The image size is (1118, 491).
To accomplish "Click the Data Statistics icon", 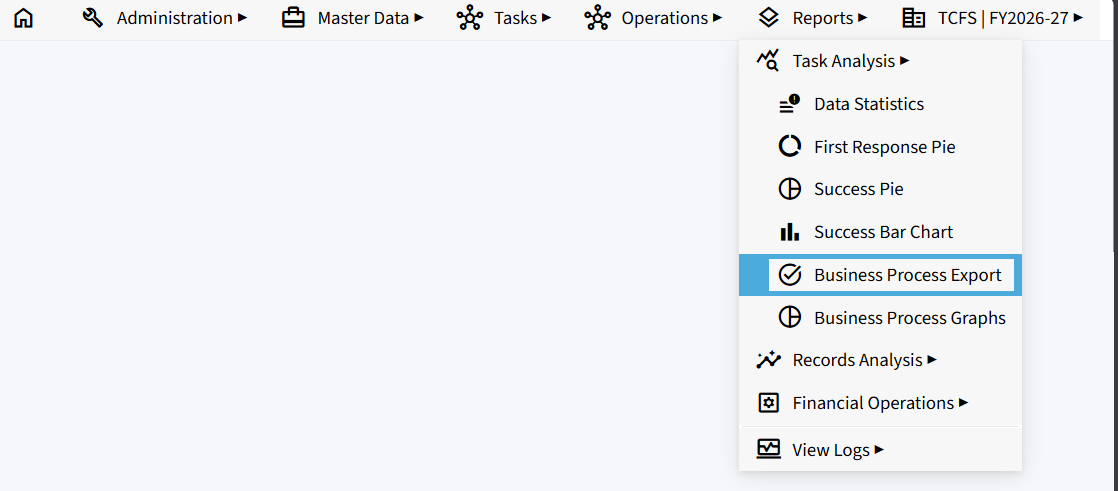I will [x=789, y=104].
